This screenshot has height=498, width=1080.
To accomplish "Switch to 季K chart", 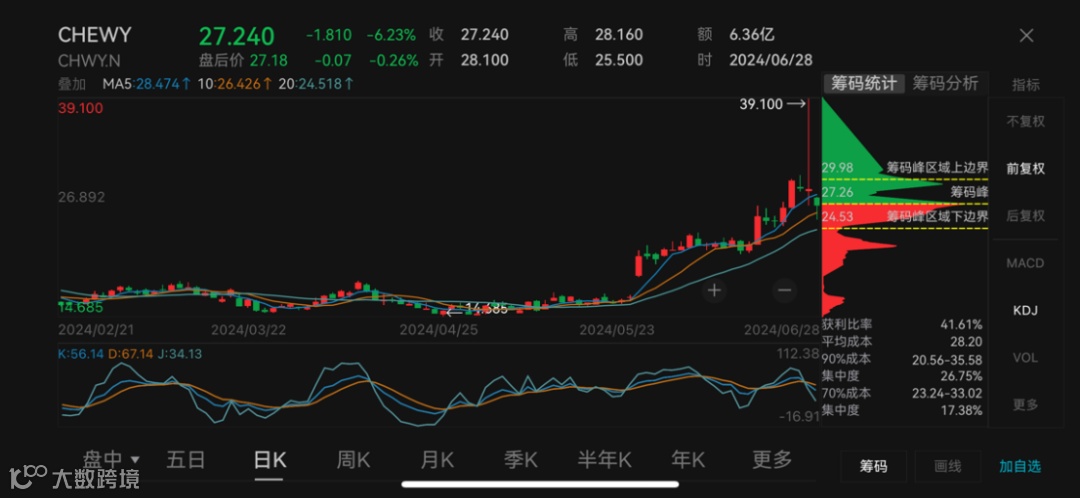I will (x=521, y=459).
